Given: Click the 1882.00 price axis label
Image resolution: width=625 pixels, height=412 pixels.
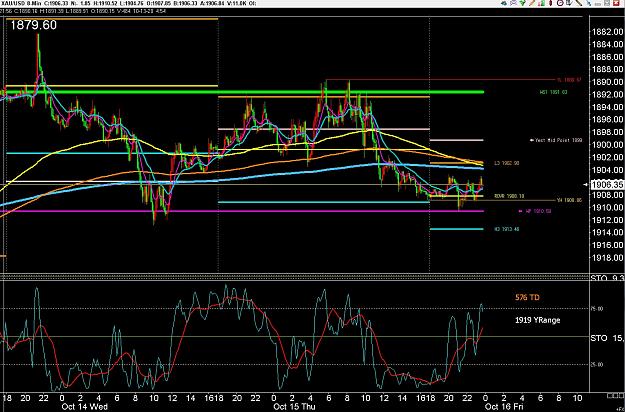Looking at the screenshot, I should [x=607, y=31].
